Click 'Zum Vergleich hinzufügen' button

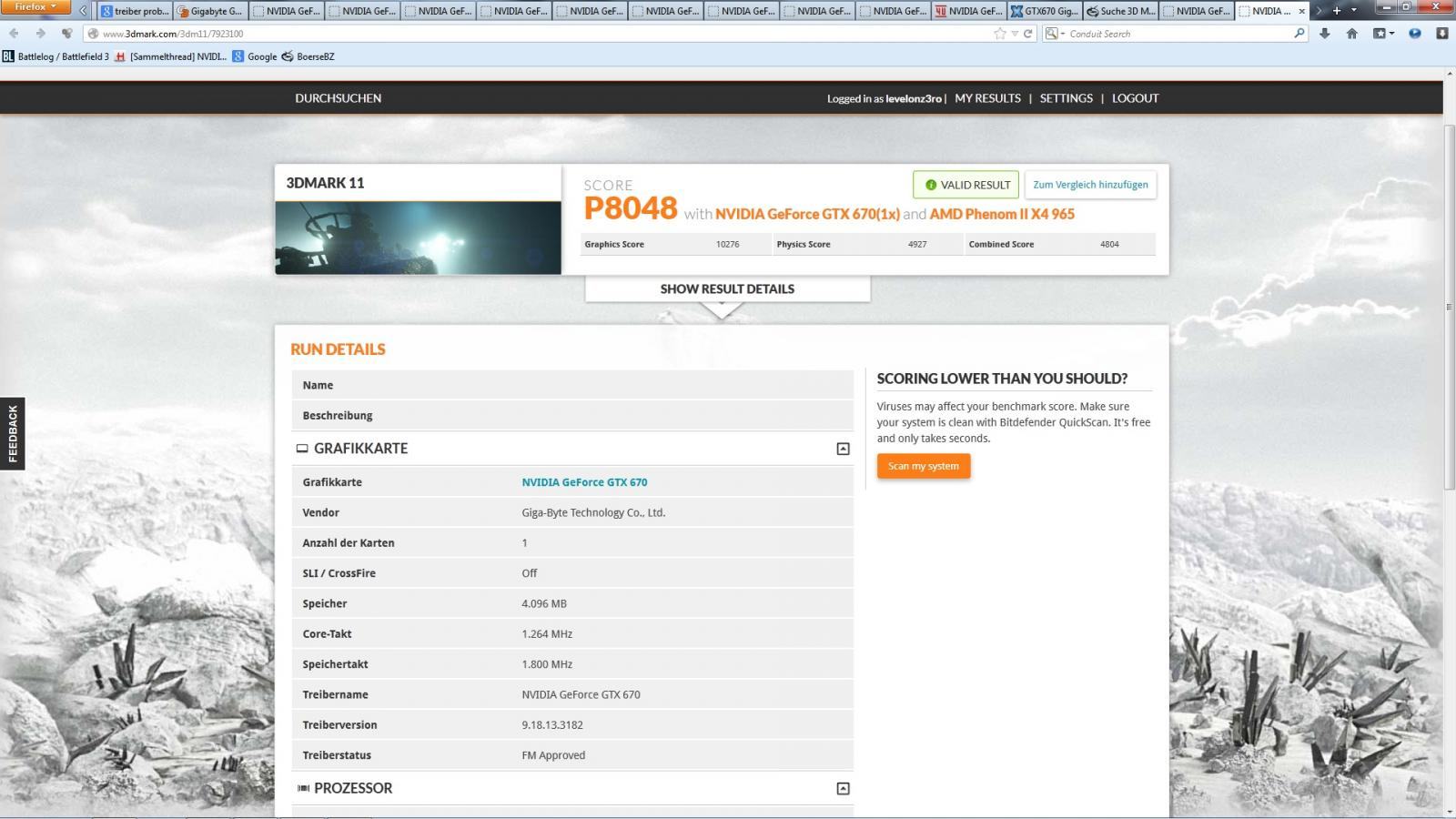[x=1090, y=185]
